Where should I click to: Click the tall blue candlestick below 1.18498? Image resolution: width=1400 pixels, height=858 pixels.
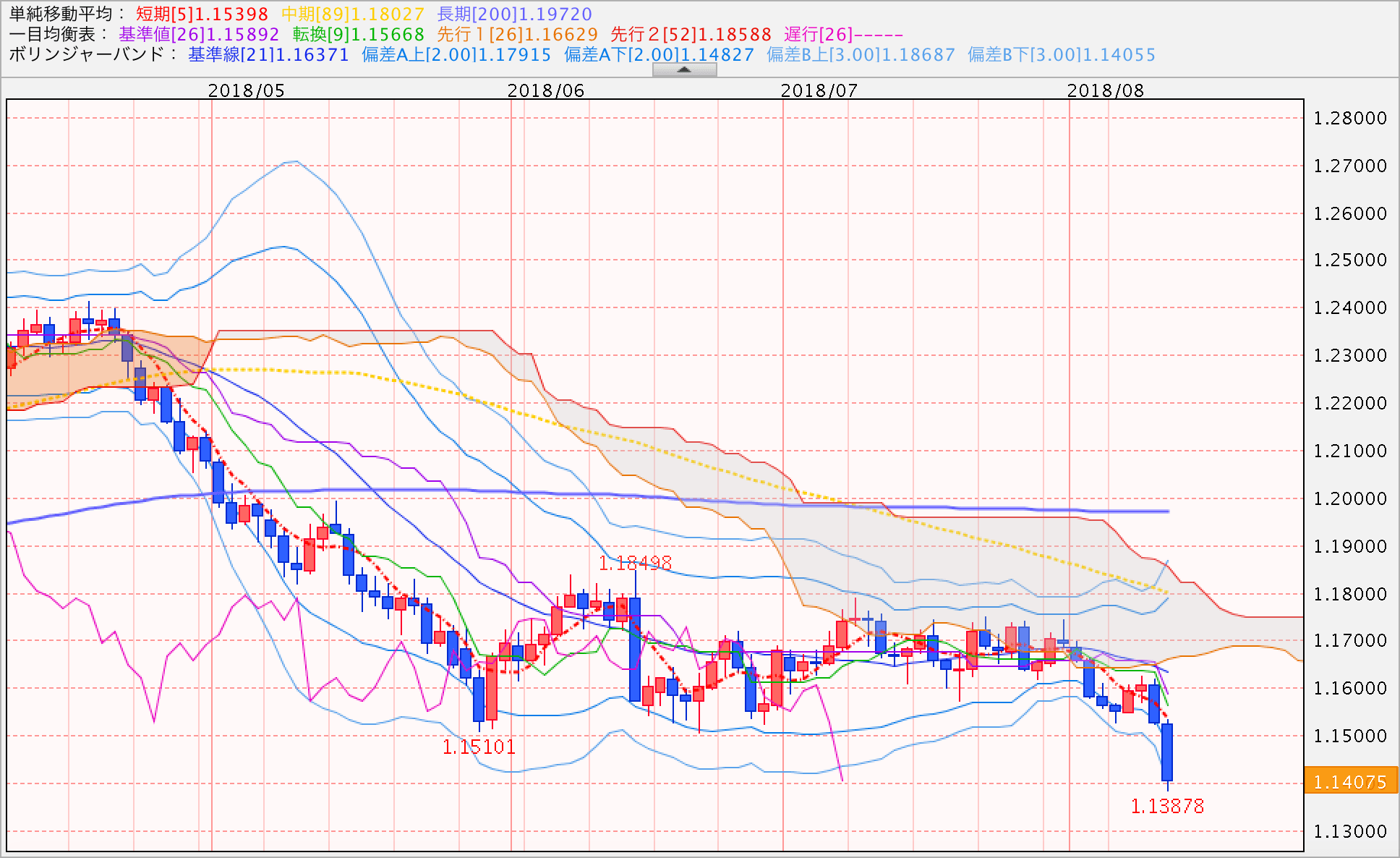635,649
